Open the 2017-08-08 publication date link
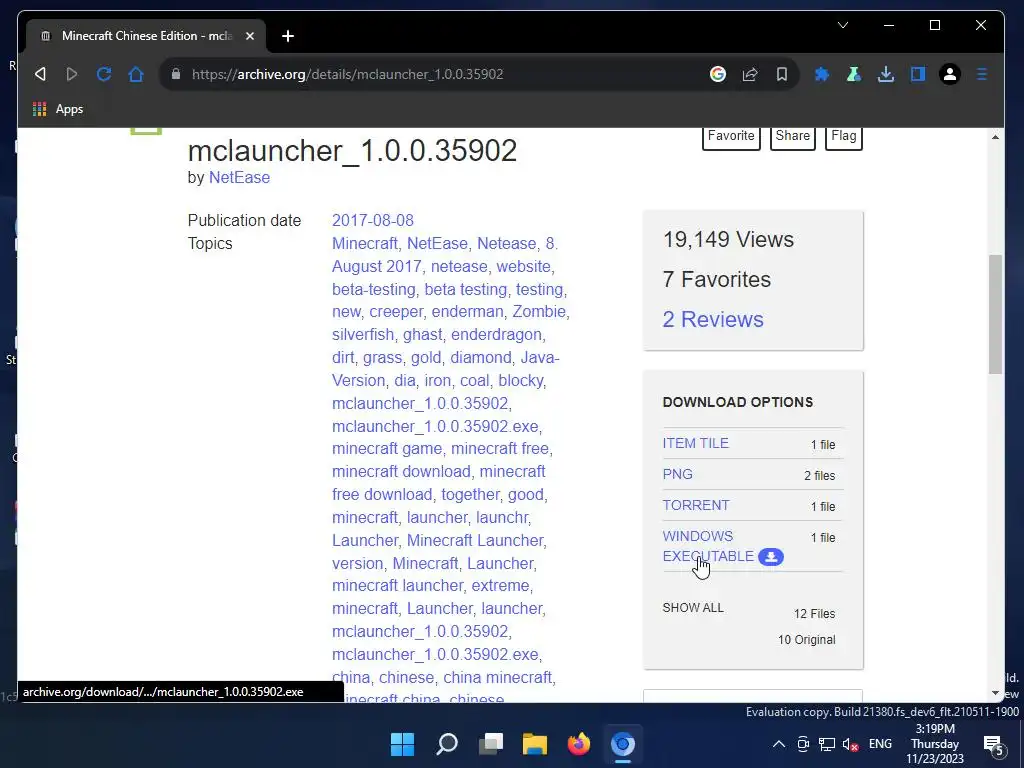The width and height of the screenshot is (1024, 768). pyautogui.click(x=372, y=220)
